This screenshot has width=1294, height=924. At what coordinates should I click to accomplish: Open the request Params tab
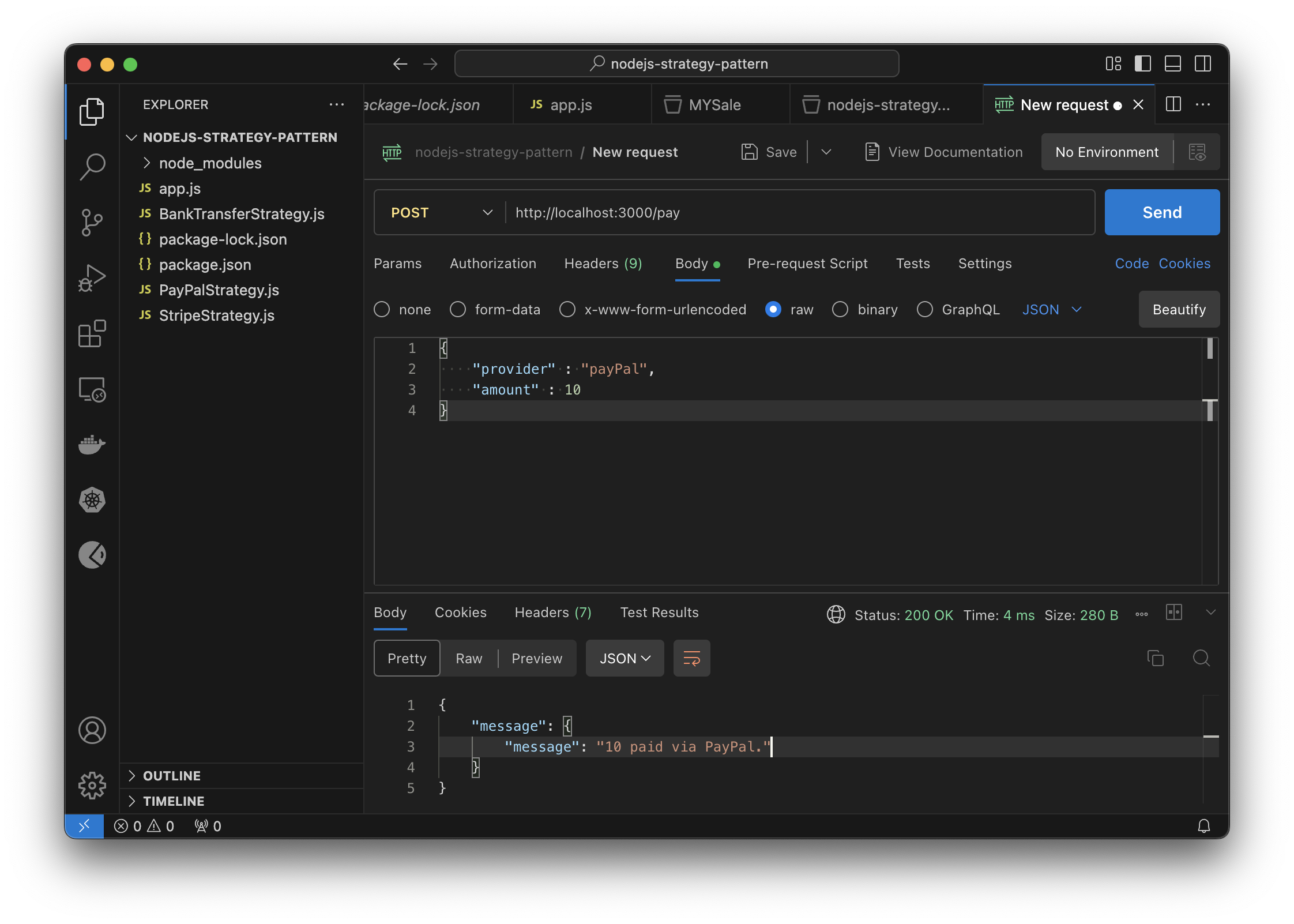(x=397, y=264)
